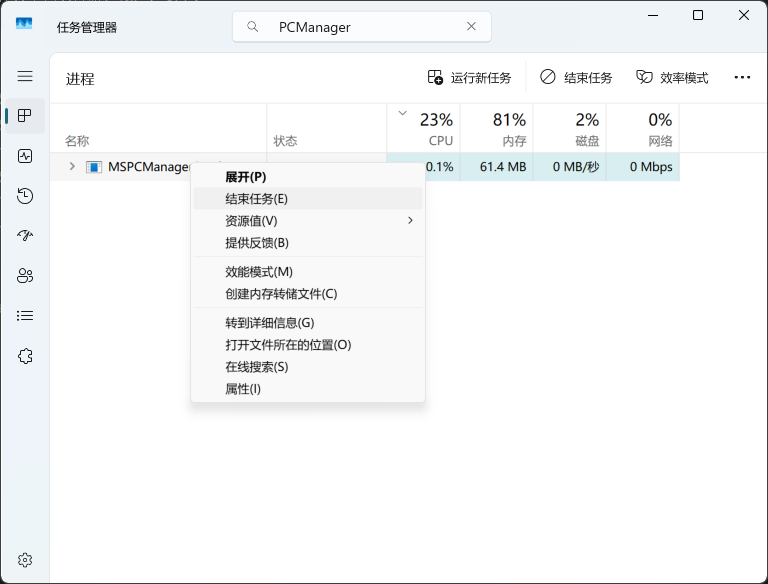Sort by 名称 column header
Image resolution: width=768 pixels, height=584 pixels.
point(158,128)
